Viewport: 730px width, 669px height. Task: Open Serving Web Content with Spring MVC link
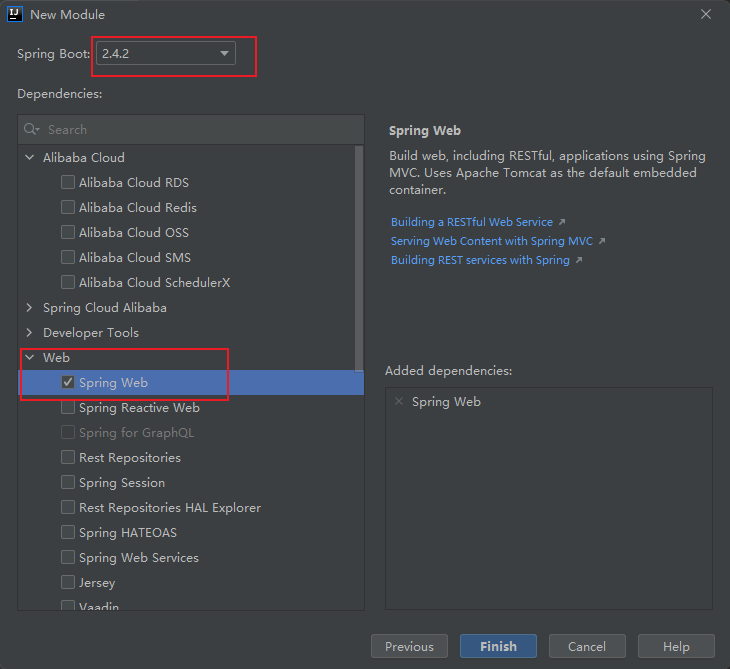pos(492,241)
